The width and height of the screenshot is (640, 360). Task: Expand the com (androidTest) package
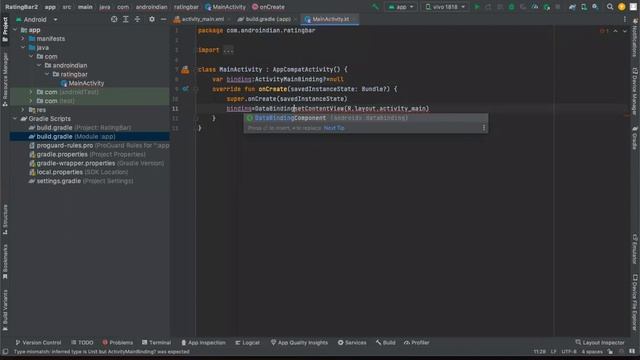pyautogui.click(x=31, y=92)
